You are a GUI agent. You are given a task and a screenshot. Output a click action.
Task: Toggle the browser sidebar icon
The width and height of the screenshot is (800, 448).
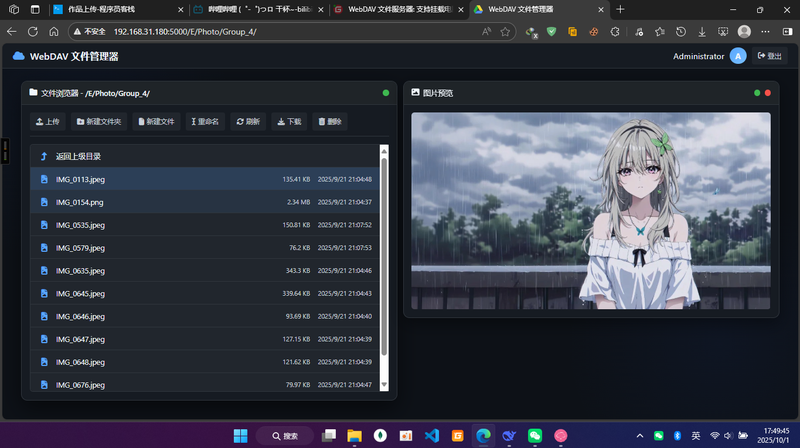pos(787,32)
